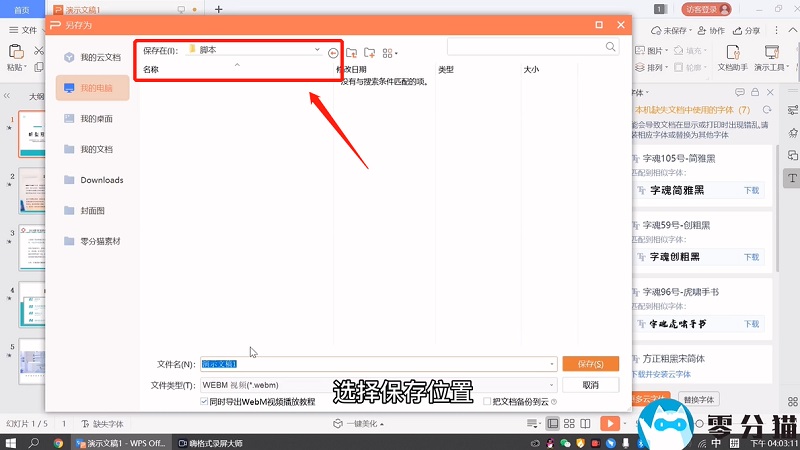
Task: Open the view mode options icon
Action: (x=389, y=52)
